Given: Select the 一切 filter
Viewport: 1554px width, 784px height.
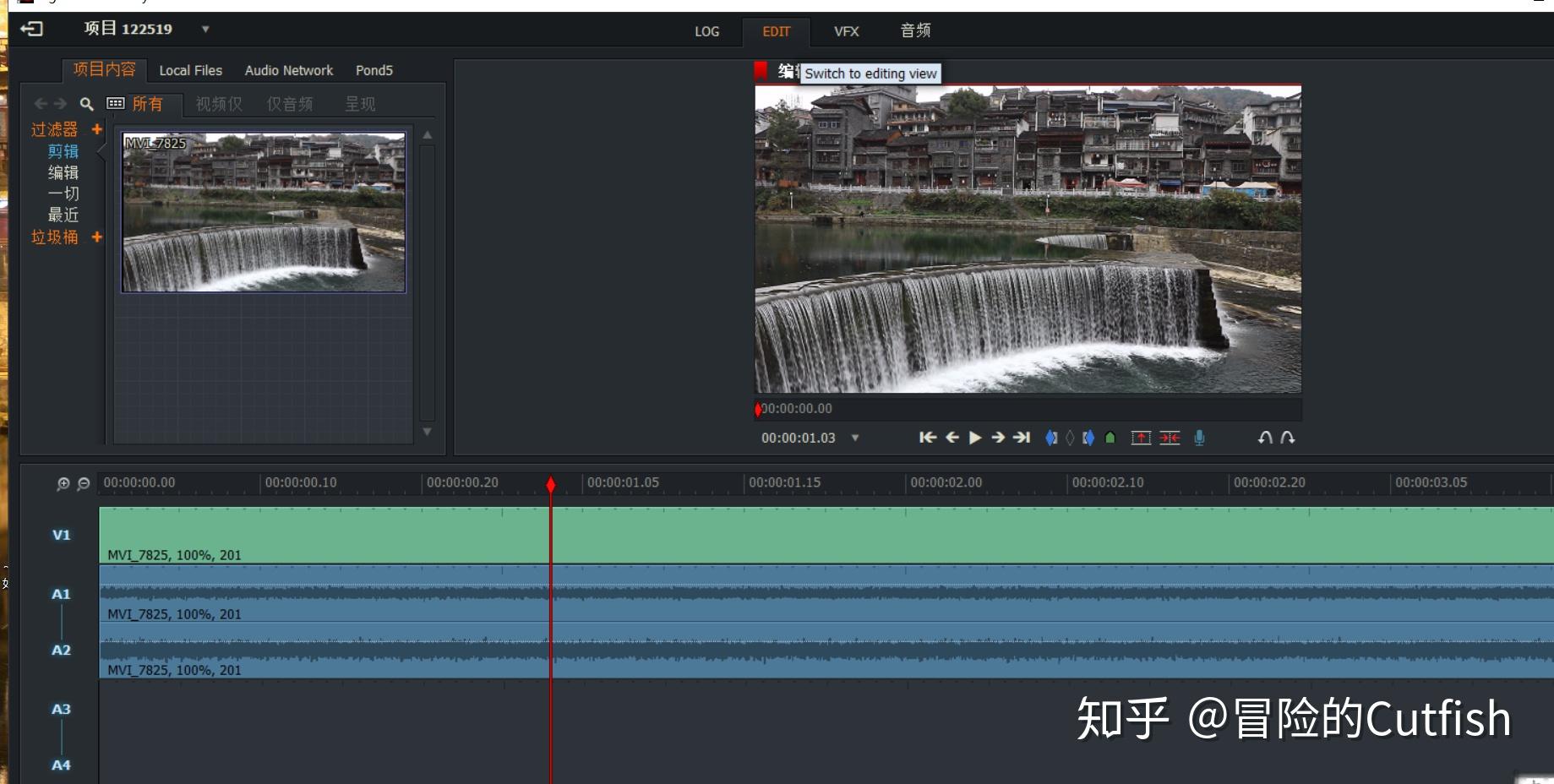Looking at the screenshot, I should tap(63, 193).
